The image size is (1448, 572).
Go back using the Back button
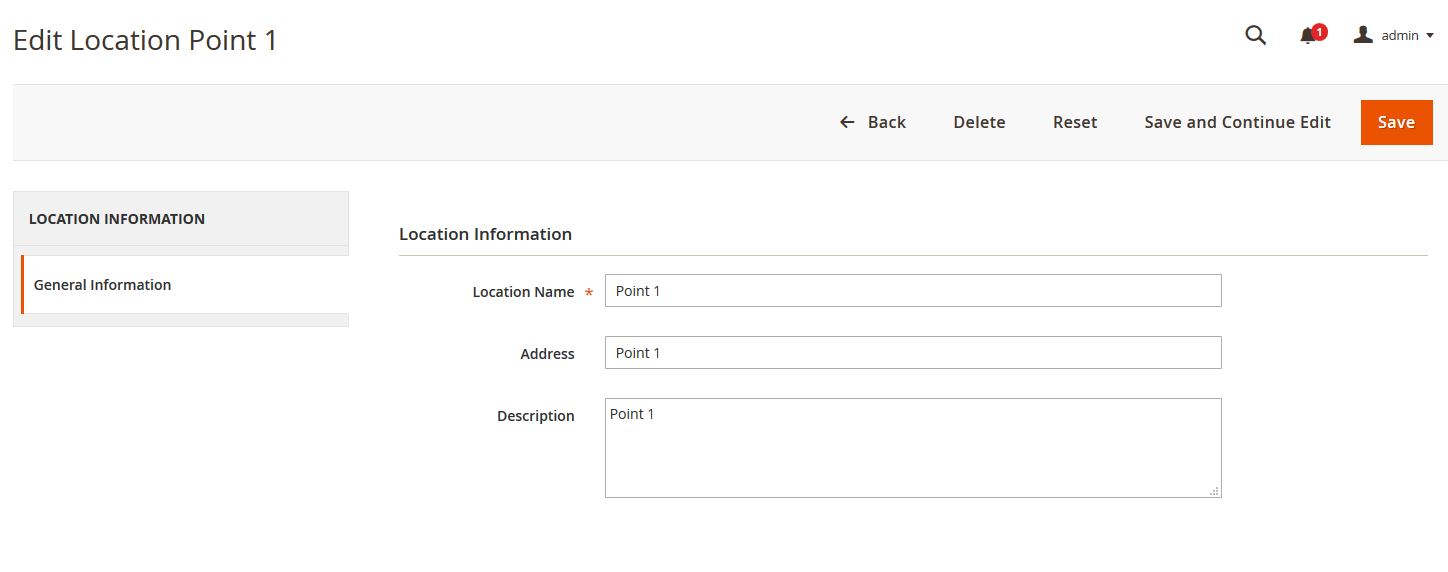(872, 122)
